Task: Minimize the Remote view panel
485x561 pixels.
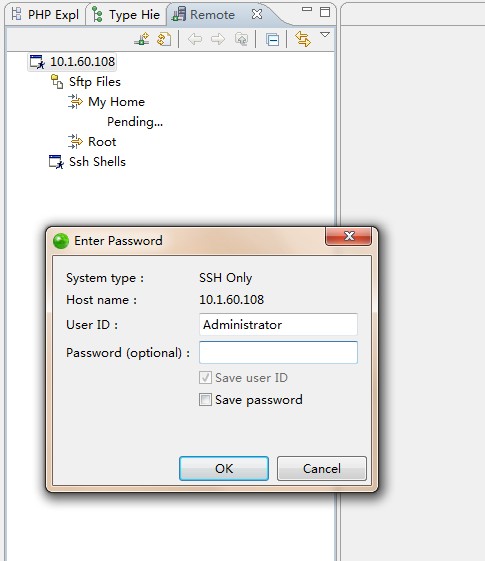Action: pyautogui.click(x=307, y=9)
